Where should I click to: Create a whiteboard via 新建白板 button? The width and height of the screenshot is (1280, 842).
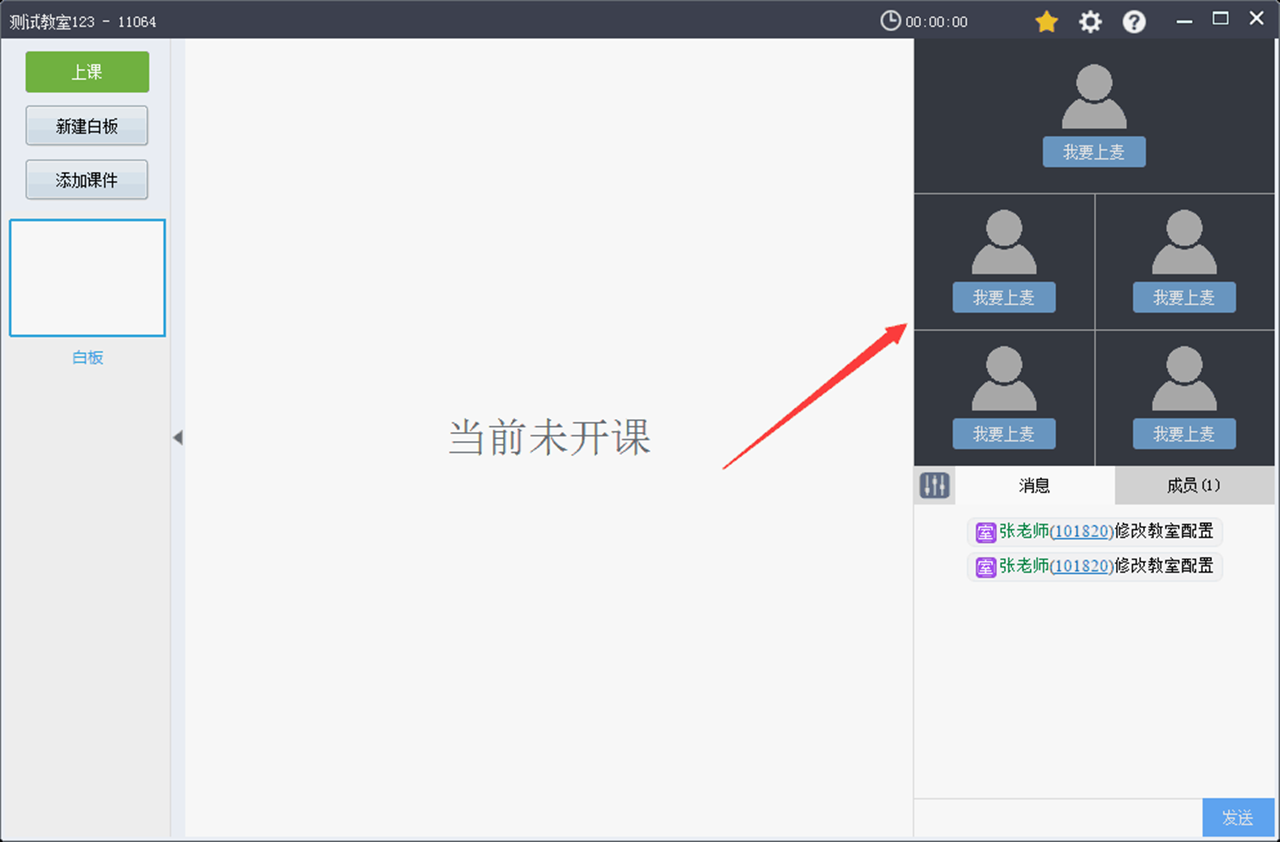click(x=87, y=125)
